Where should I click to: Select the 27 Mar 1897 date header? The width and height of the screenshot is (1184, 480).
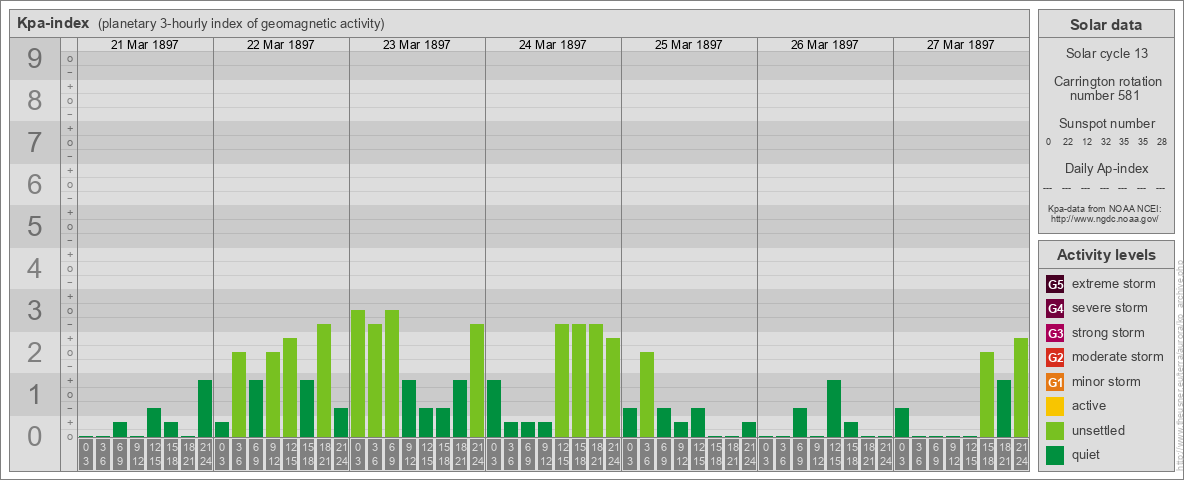pyautogui.click(x=960, y=45)
